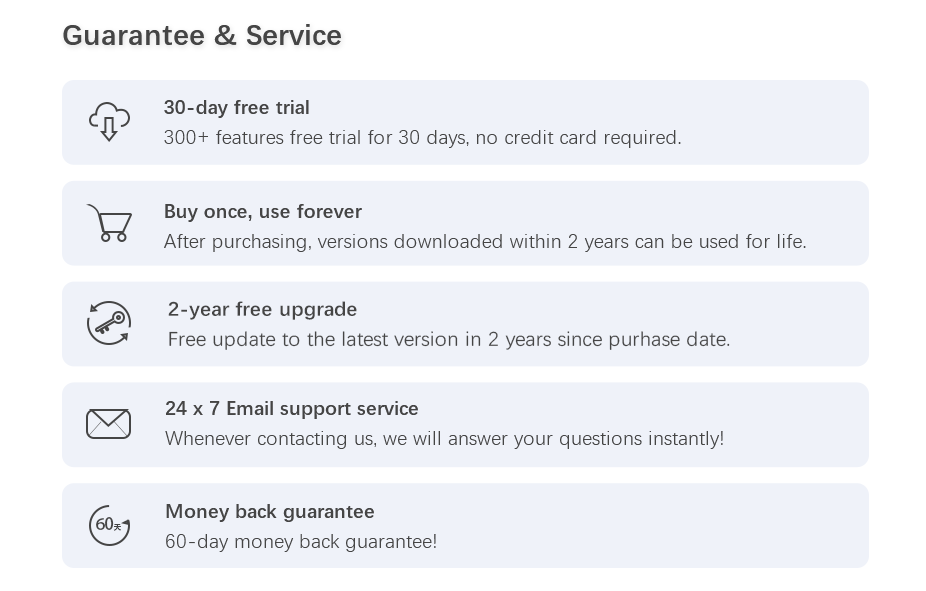The width and height of the screenshot is (926, 591).
Task: Select the "Buy once, use forever" heading
Action: pyautogui.click(x=262, y=211)
